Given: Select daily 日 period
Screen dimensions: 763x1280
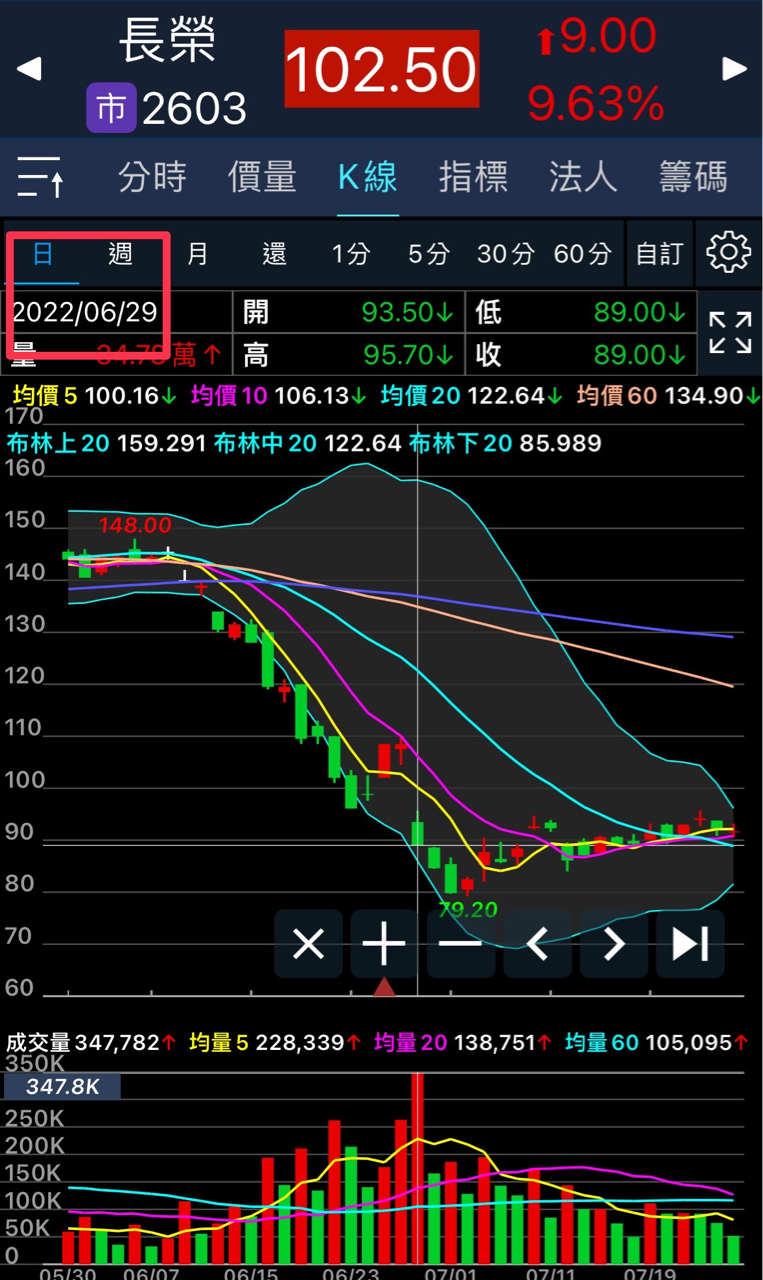Looking at the screenshot, I should pos(42,254).
